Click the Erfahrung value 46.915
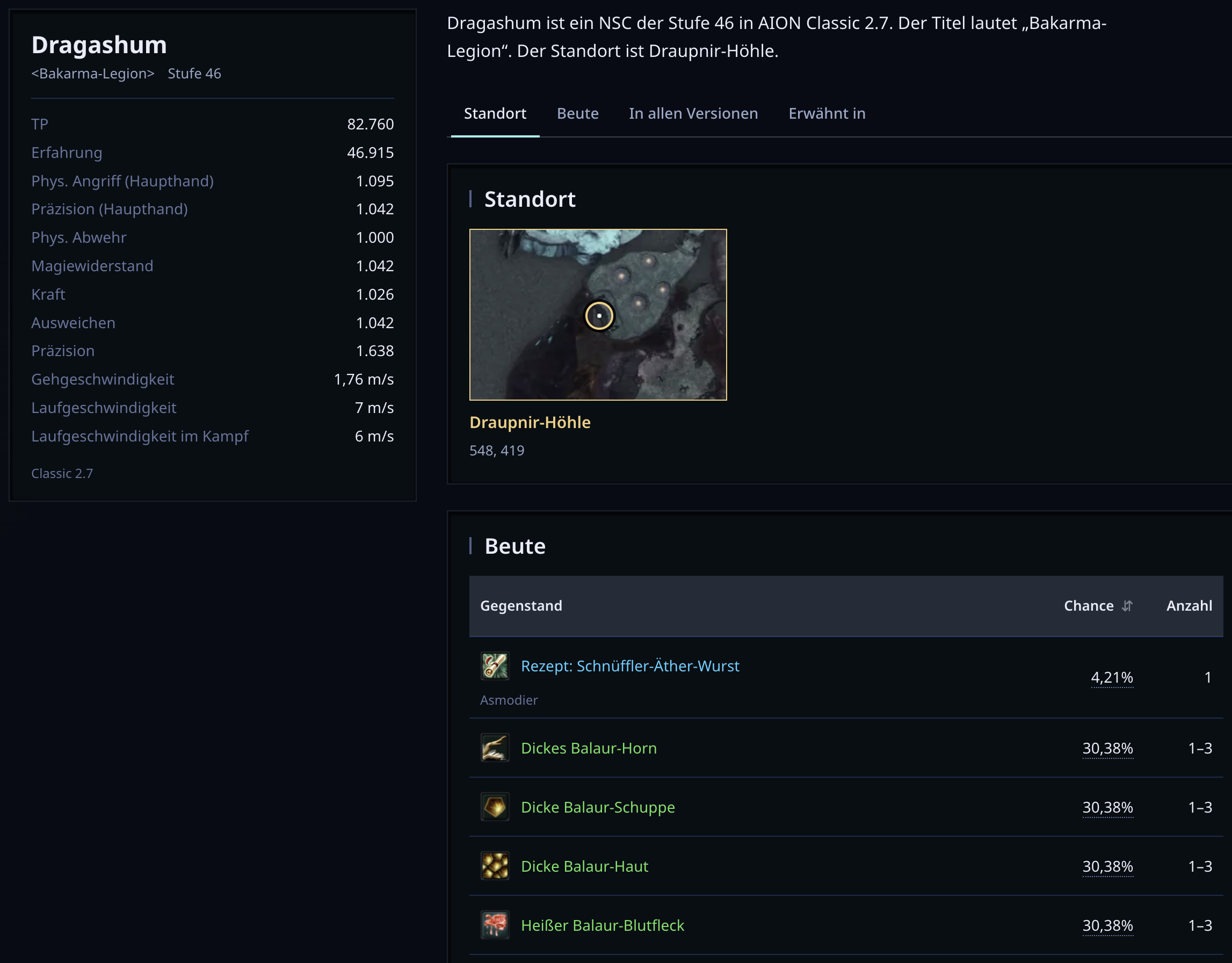Image resolution: width=1232 pixels, height=963 pixels. pos(370,153)
